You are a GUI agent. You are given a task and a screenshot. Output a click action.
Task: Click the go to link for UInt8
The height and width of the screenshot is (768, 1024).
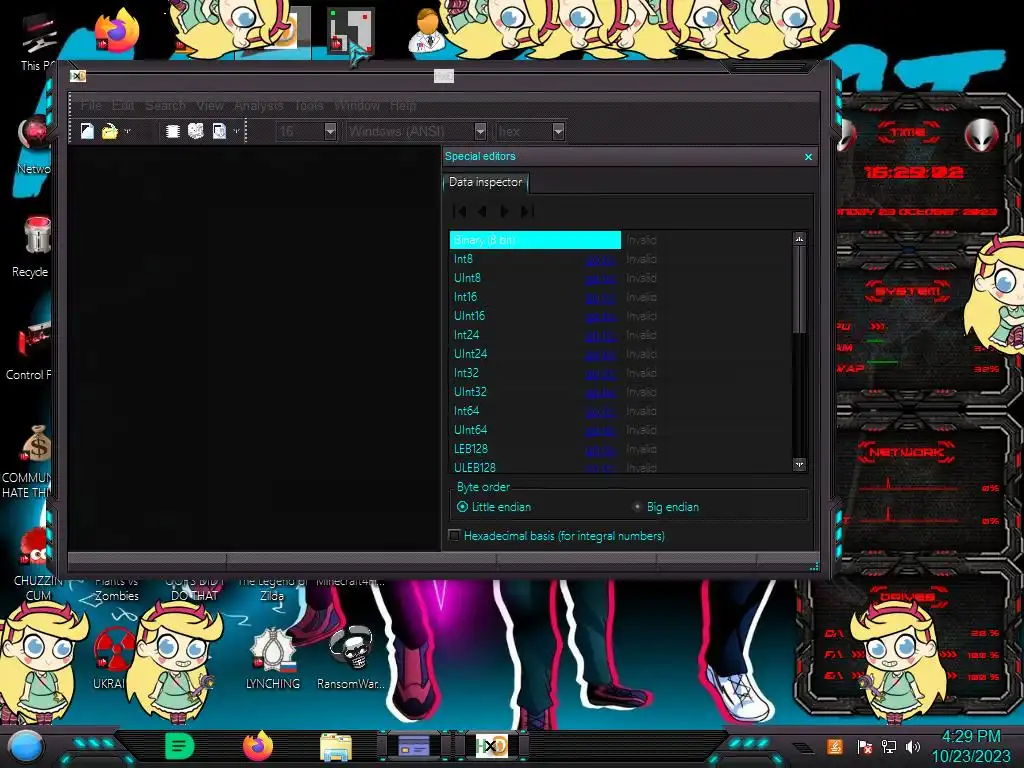tap(600, 279)
